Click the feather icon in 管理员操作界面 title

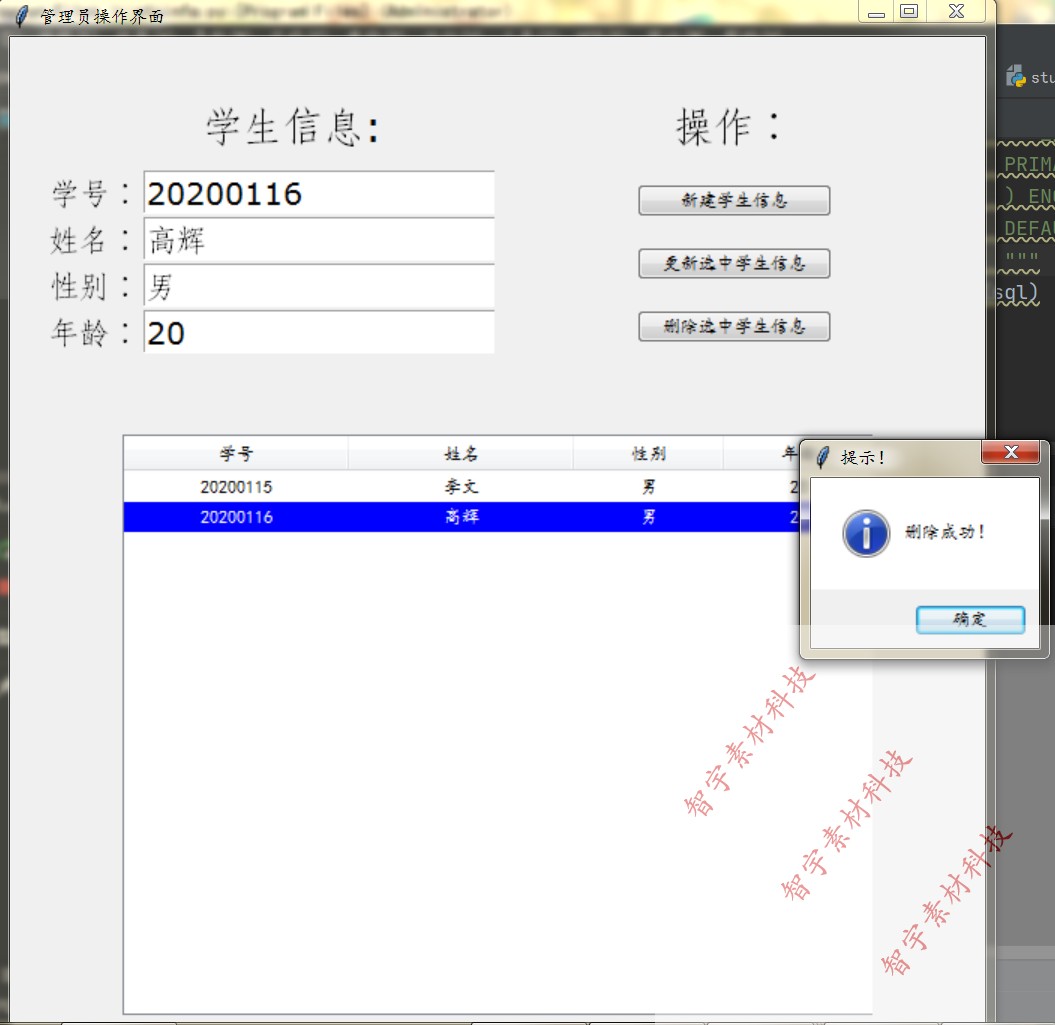click(22, 16)
